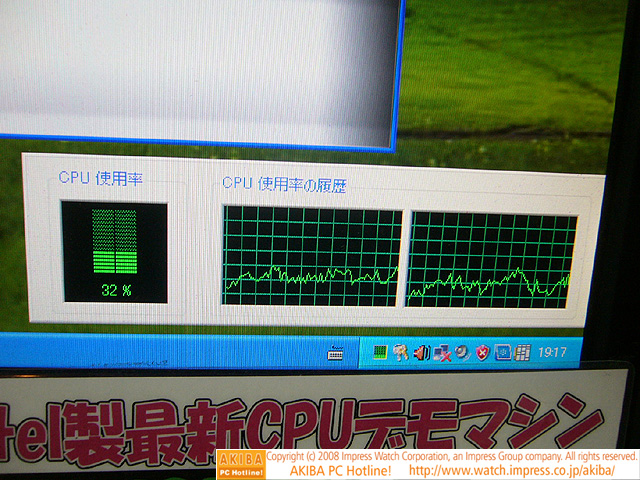Open the disconnected network tray icon

(441, 351)
